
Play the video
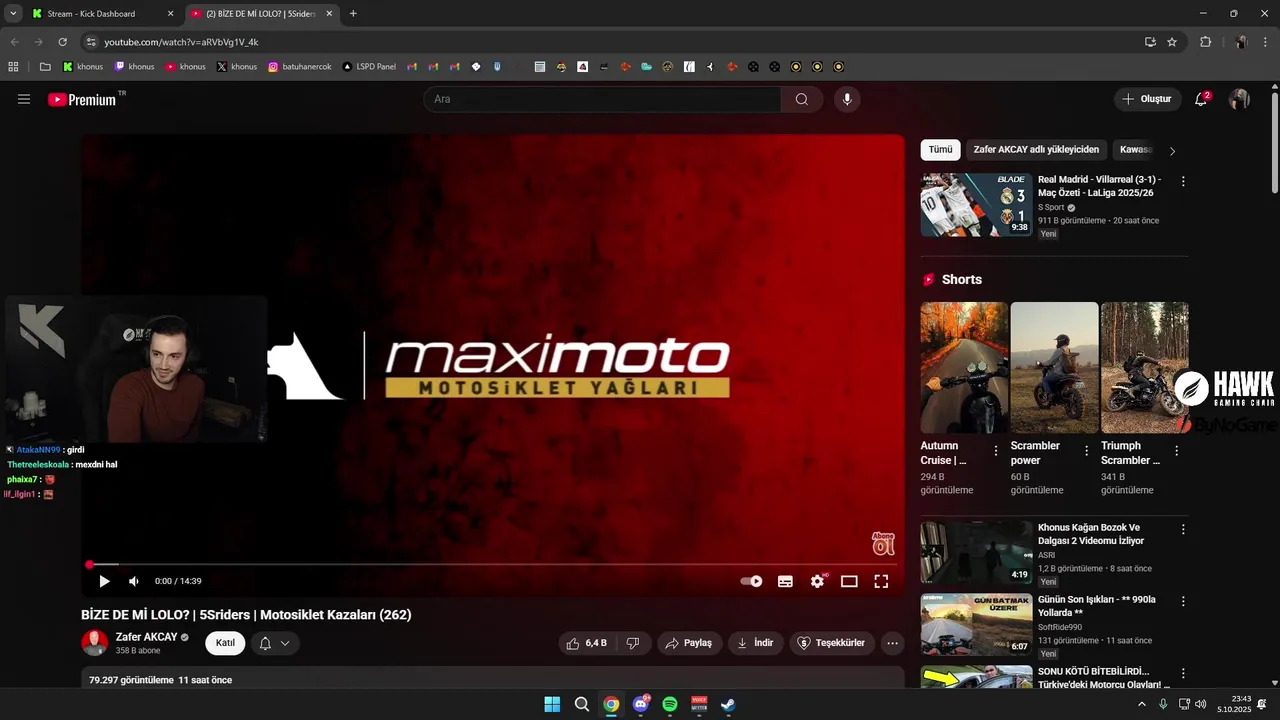tap(104, 581)
